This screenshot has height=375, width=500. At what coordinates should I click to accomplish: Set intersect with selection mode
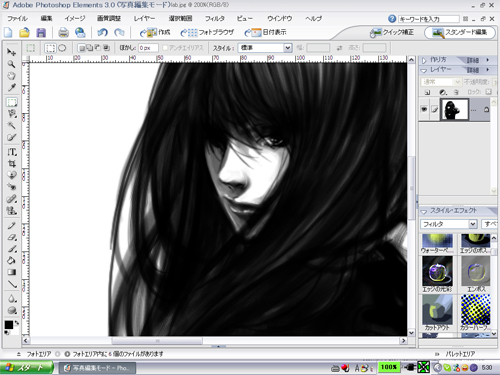tap(106, 48)
